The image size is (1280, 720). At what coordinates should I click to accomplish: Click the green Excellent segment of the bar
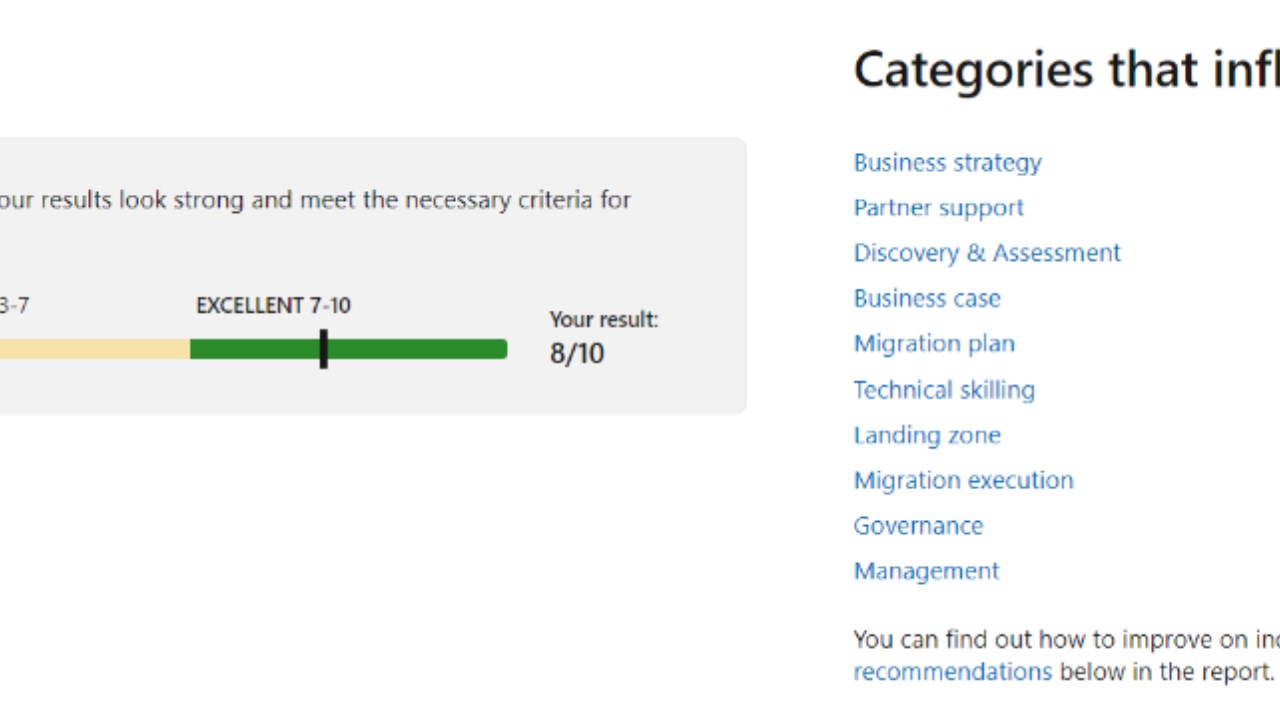pyautogui.click(x=420, y=349)
